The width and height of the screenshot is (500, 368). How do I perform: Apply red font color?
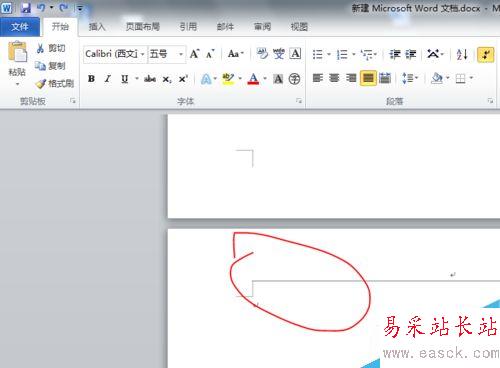253,79
